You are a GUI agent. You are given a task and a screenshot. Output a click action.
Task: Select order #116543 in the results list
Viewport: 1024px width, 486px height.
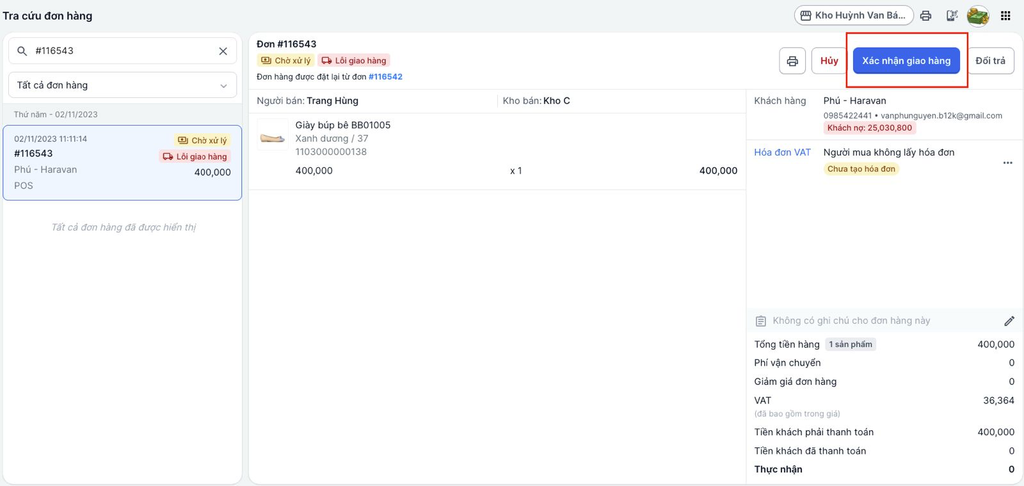coord(122,162)
